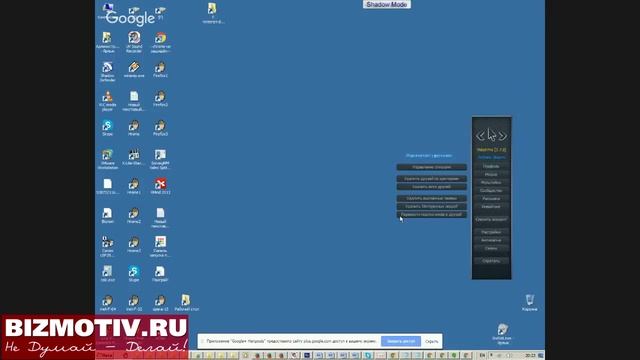Select the Skype shortcut below VLC media player

pyautogui.click(x=107, y=128)
